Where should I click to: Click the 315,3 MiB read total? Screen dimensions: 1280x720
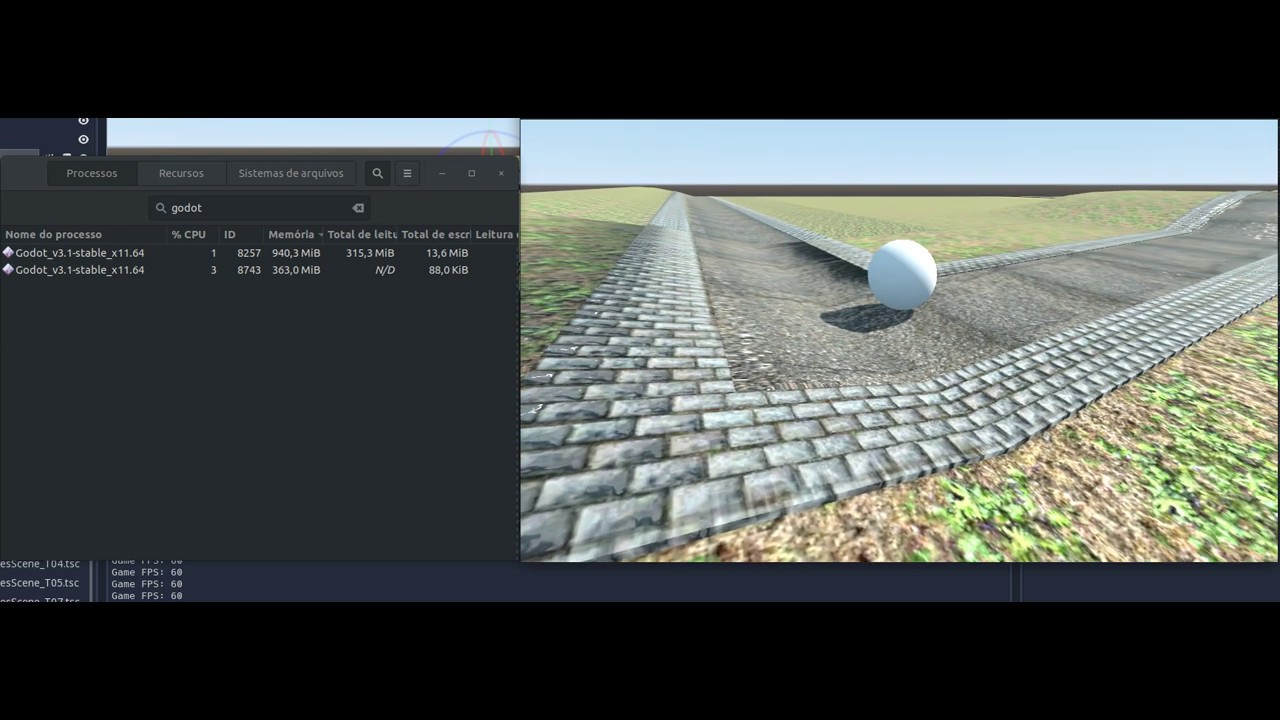pos(370,253)
